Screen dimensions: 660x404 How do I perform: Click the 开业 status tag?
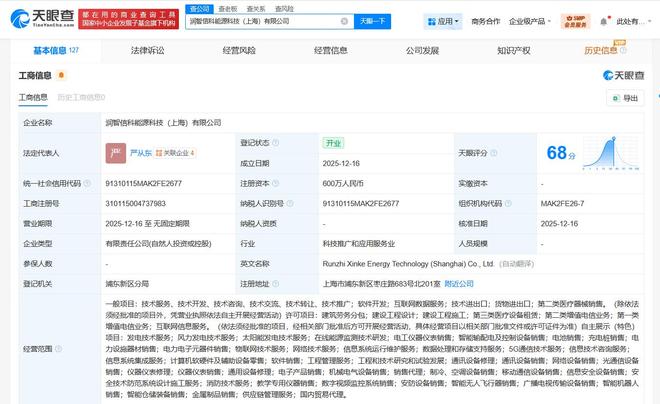point(333,143)
